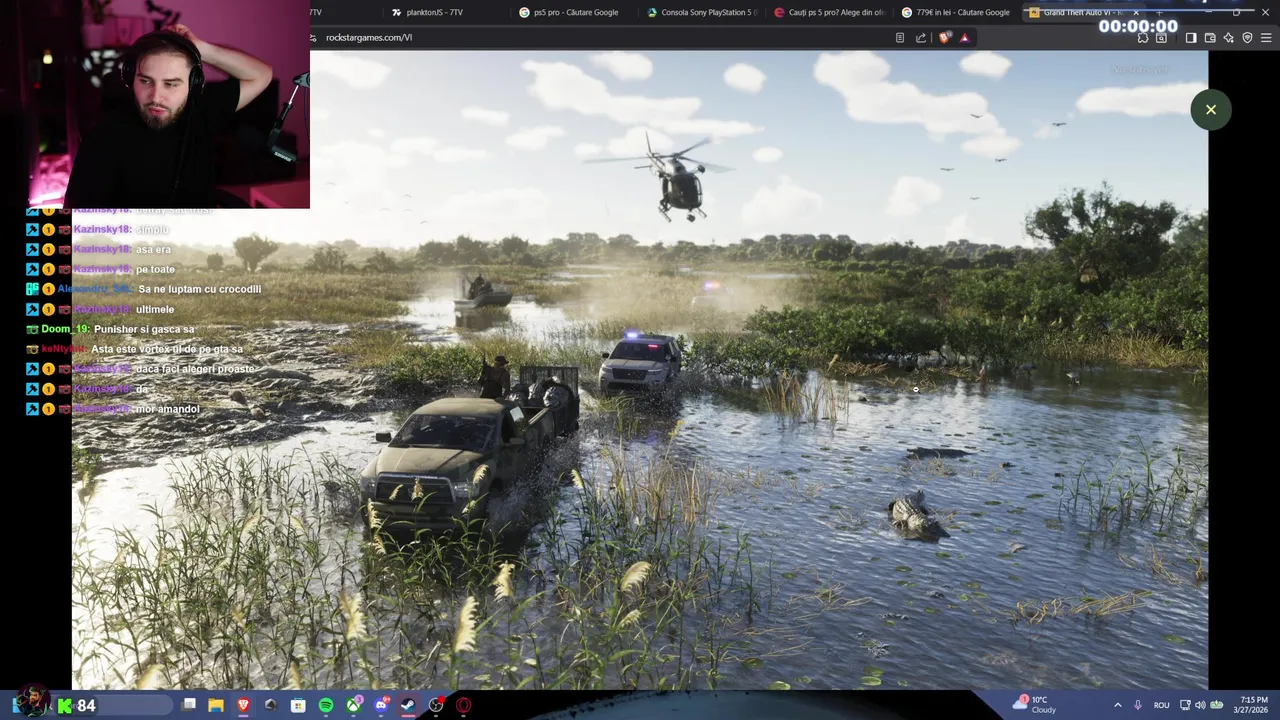Screen dimensions: 1280x720
Task: Switch to the ps5 pro - Căutare Google tab
Action: point(576,12)
